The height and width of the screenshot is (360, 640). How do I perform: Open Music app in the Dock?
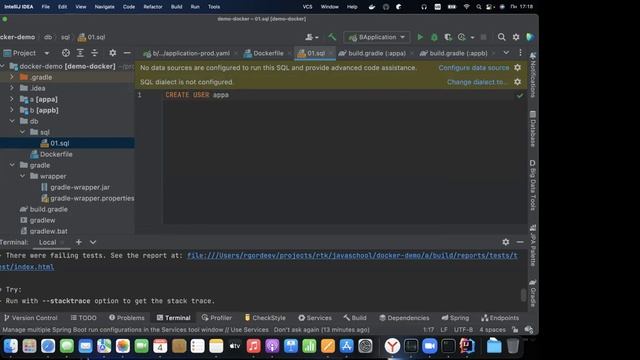pyautogui.click(x=253, y=346)
